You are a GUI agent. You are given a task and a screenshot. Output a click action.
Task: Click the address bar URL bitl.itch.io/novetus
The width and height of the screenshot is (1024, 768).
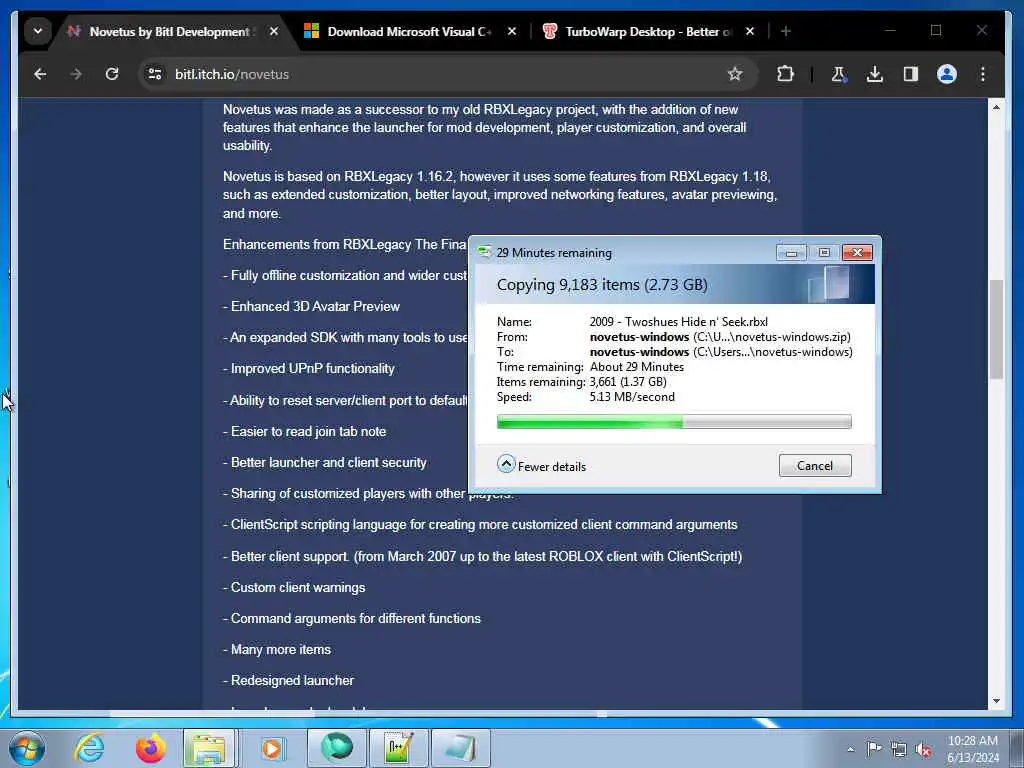[232, 74]
